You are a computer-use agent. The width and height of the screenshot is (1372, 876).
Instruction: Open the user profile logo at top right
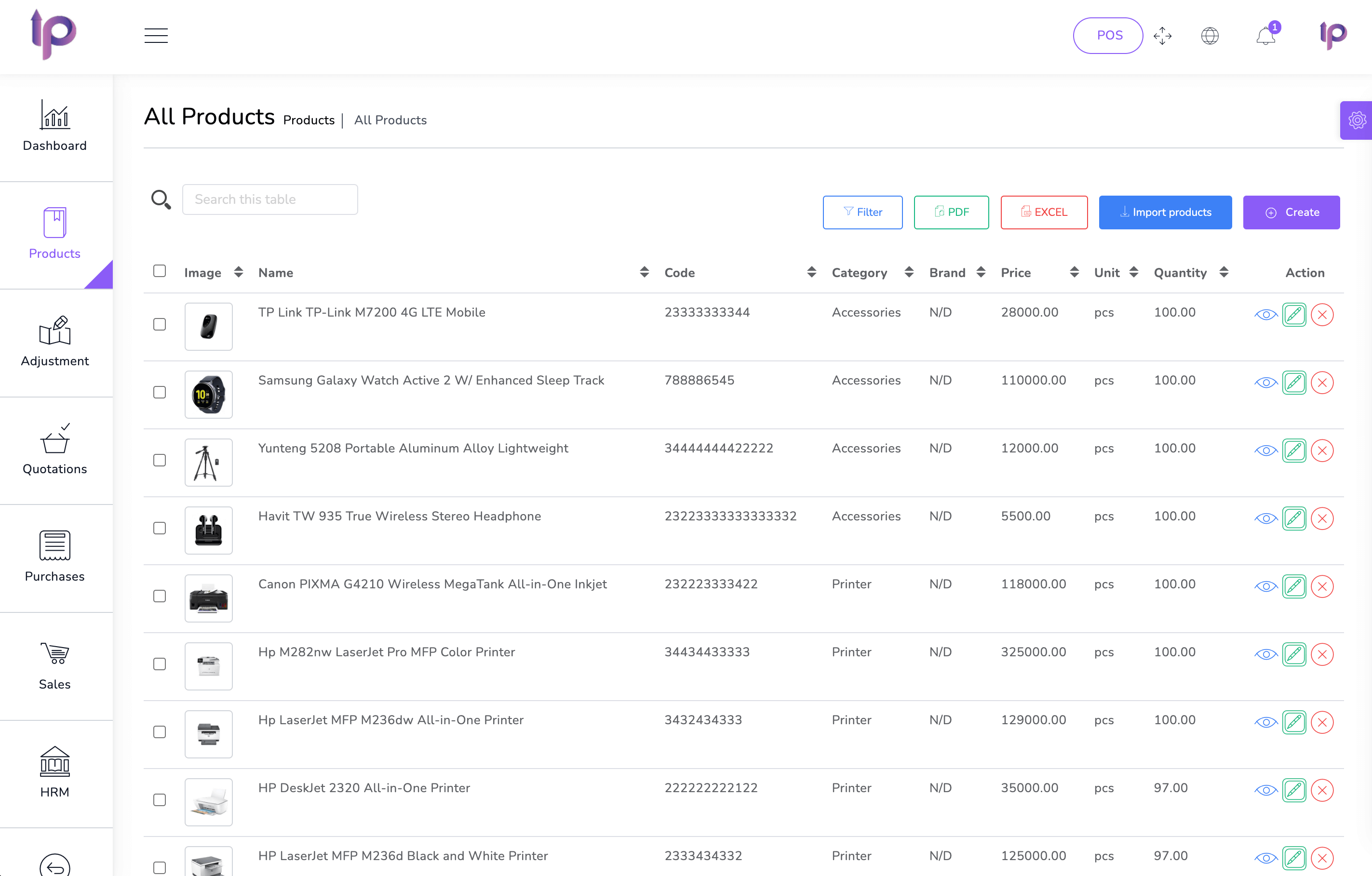pyautogui.click(x=1333, y=35)
